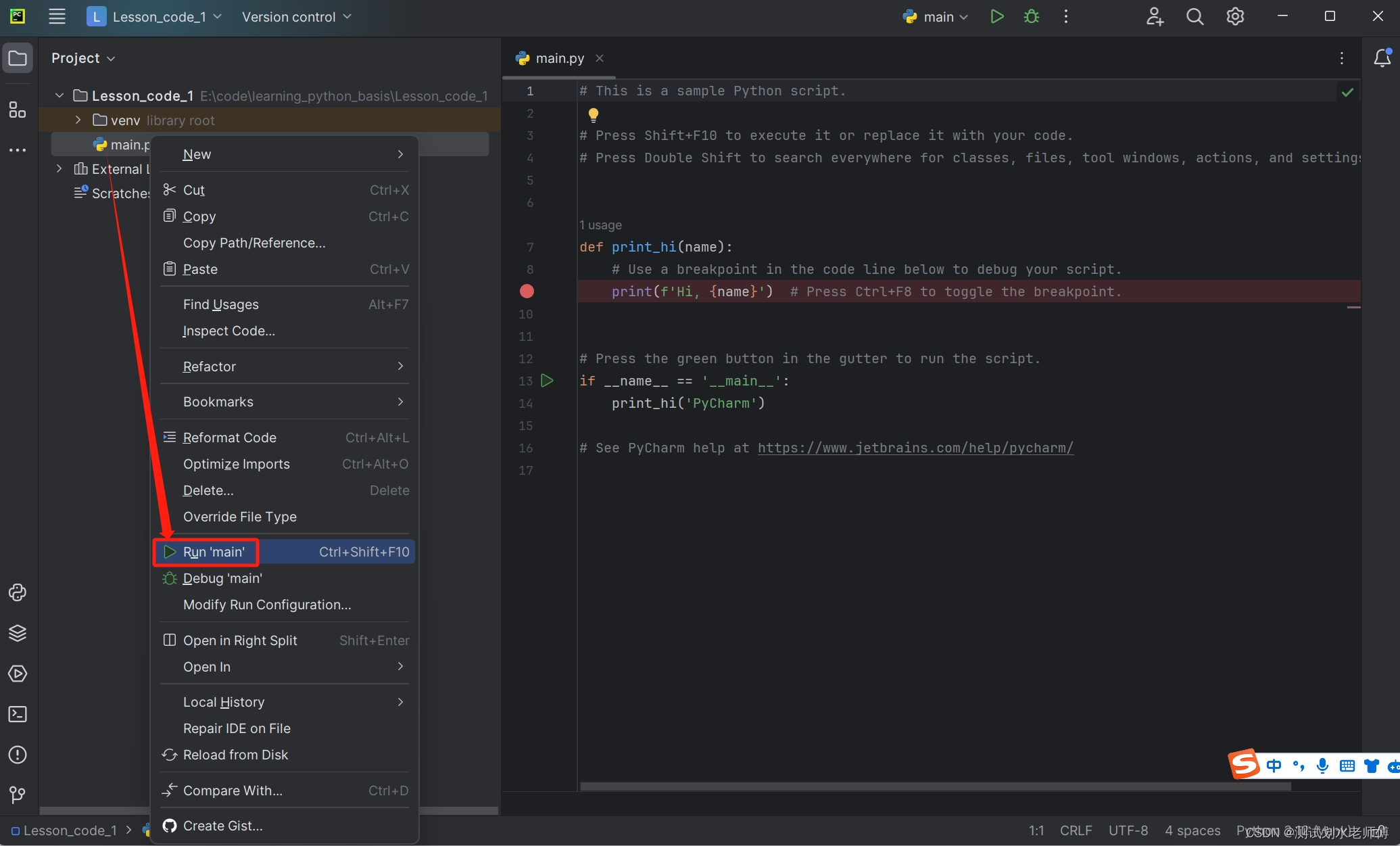The image size is (1400, 846).
Task: Open the toolbar More Actions menu
Action: [x=1066, y=17]
